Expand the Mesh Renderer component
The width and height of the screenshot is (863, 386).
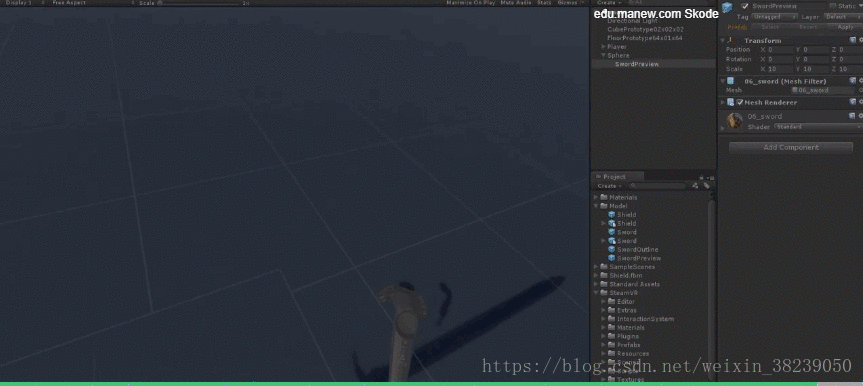click(723, 102)
